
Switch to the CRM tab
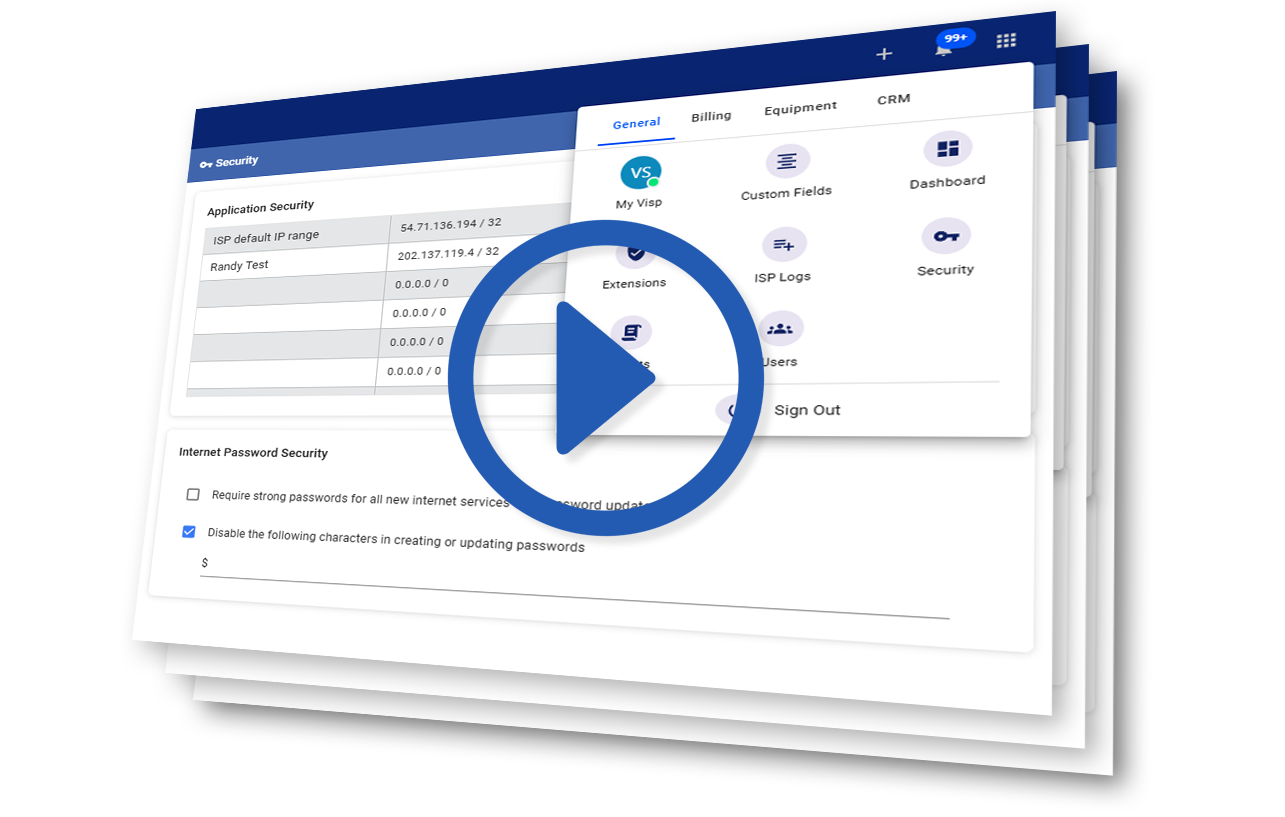tap(893, 99)
